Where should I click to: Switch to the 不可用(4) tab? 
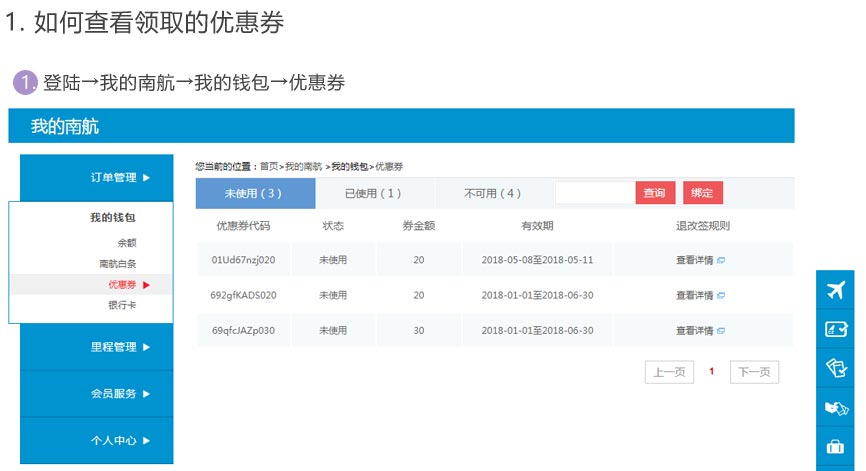click(x=493, y=193)
